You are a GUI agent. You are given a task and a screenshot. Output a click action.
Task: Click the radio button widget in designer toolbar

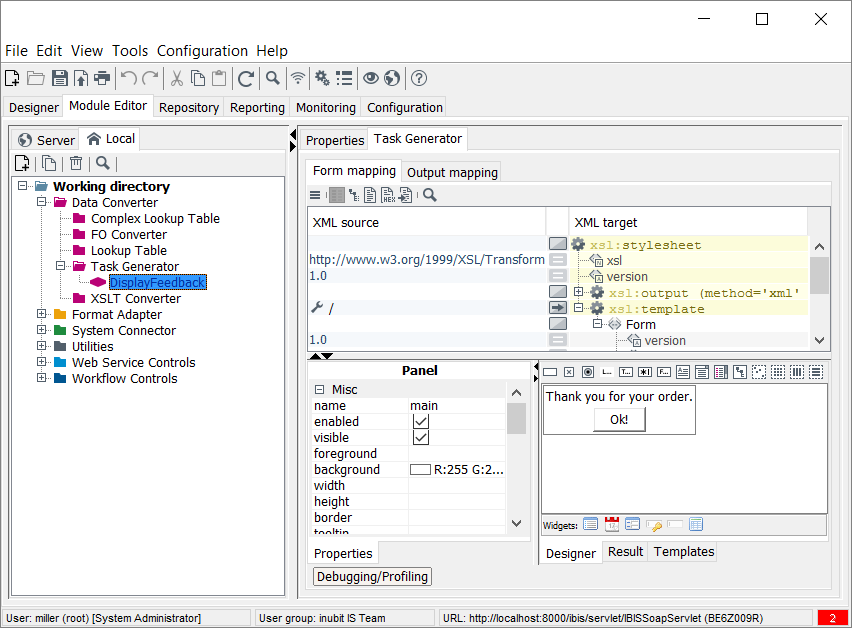pyautogui.click(x=587, y=372)
